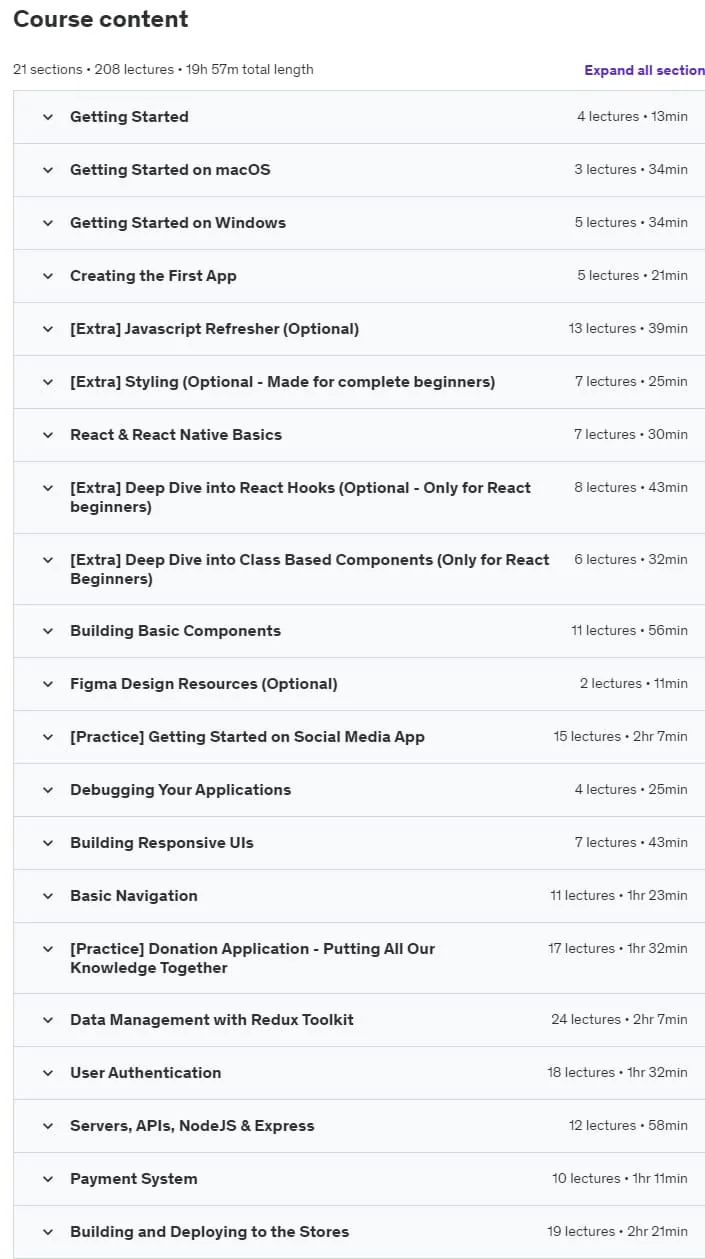Viewport: 705px width, 1259px height.
Task: Open Building Responsive UIs section
Action: pos(359,843)
